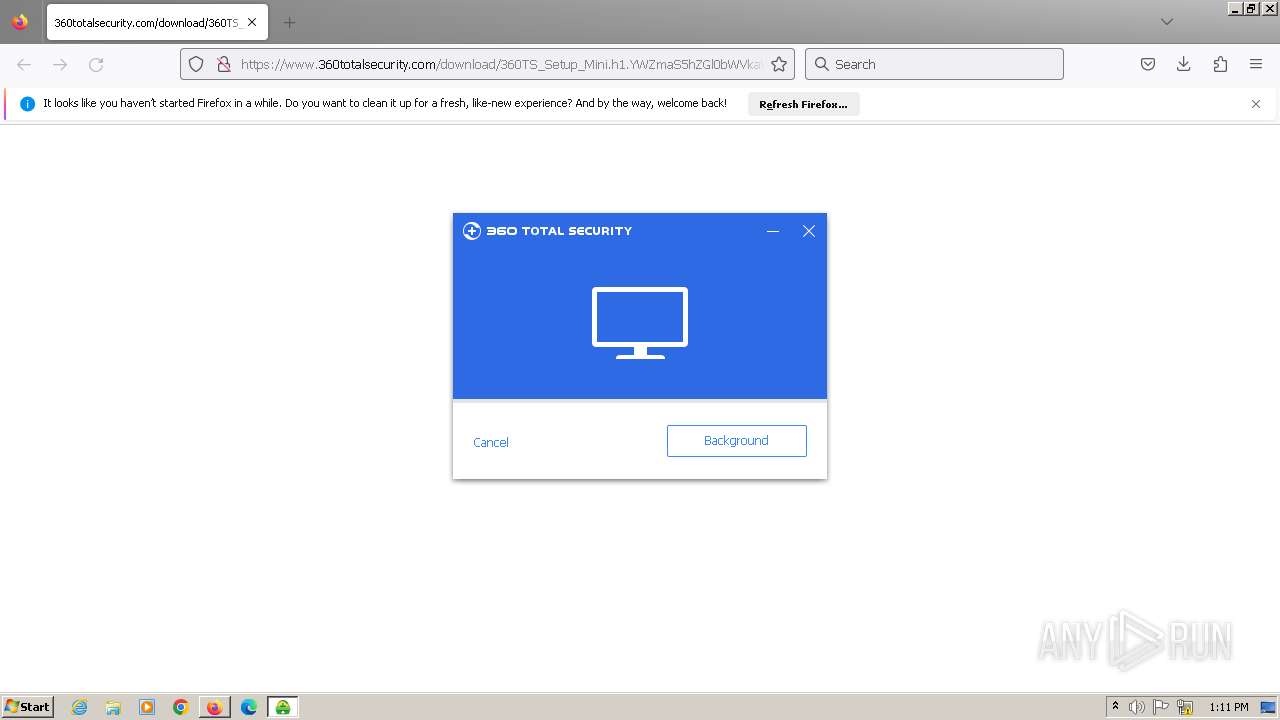Click the Show desktop tray button
Image resolution: width=1280 pixels, height=720 pixels.
tap(1268, 707)
